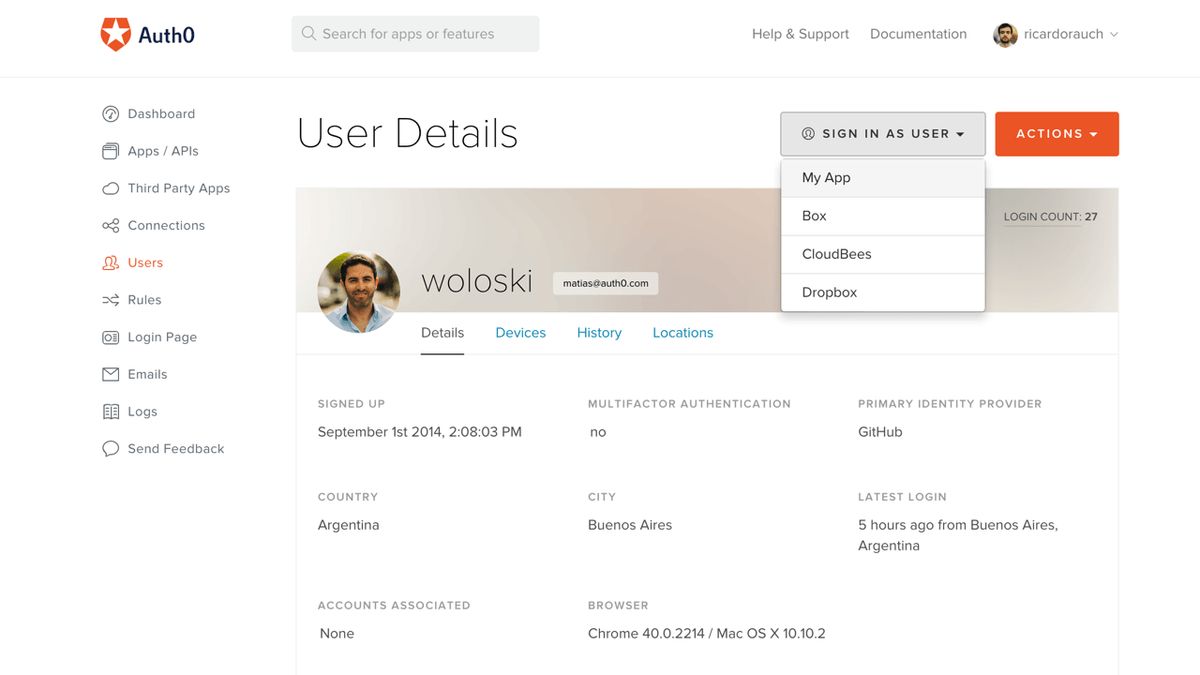
Task: Navigate to Connections
Action: coord(166,225)
